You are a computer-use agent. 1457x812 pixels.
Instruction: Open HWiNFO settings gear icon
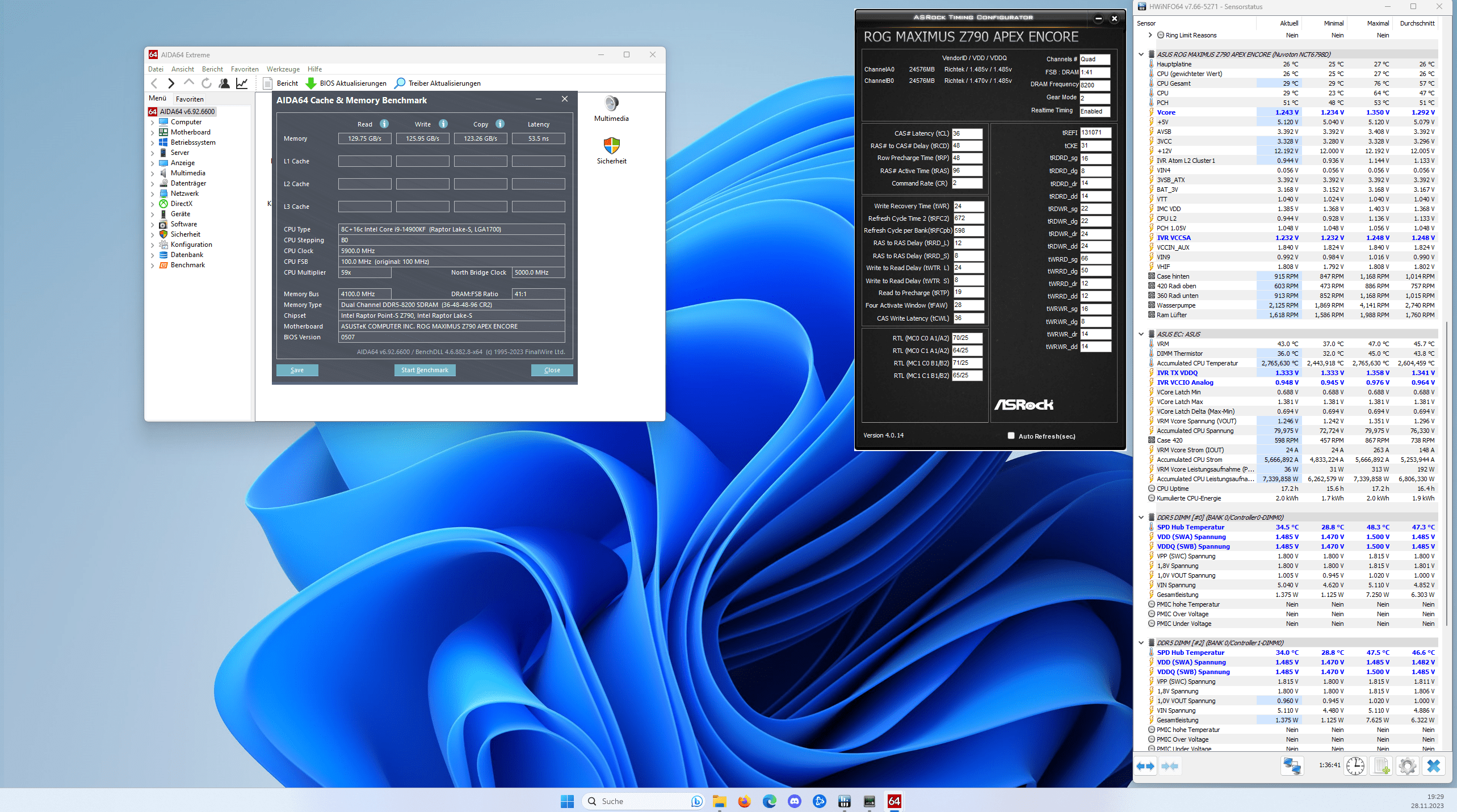tap(1407, 766)
